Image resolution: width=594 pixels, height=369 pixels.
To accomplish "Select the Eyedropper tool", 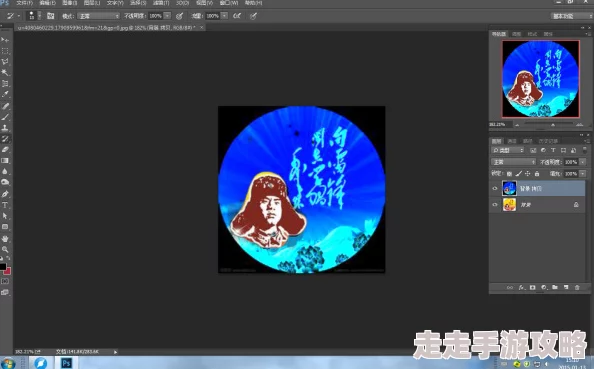I will point(5,94).
